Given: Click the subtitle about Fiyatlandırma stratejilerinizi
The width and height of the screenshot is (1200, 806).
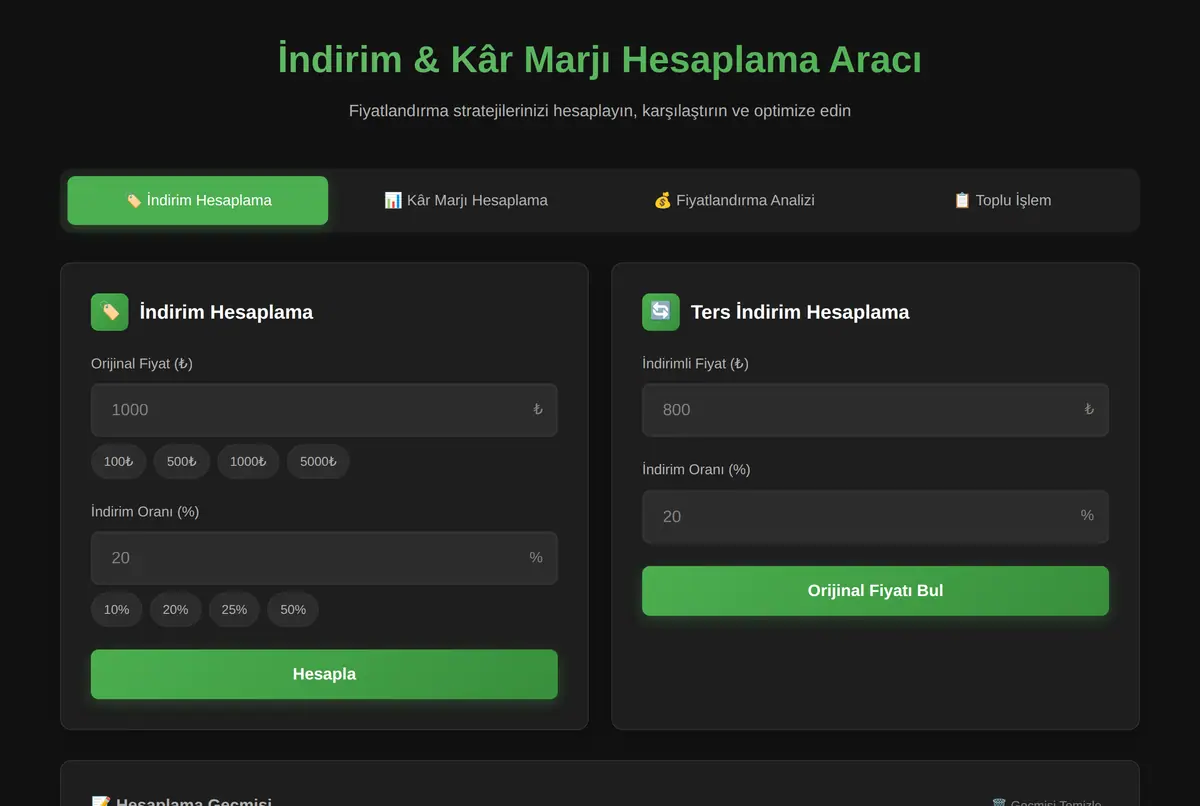Looking at the screenshot, I should tap(600, 111).
